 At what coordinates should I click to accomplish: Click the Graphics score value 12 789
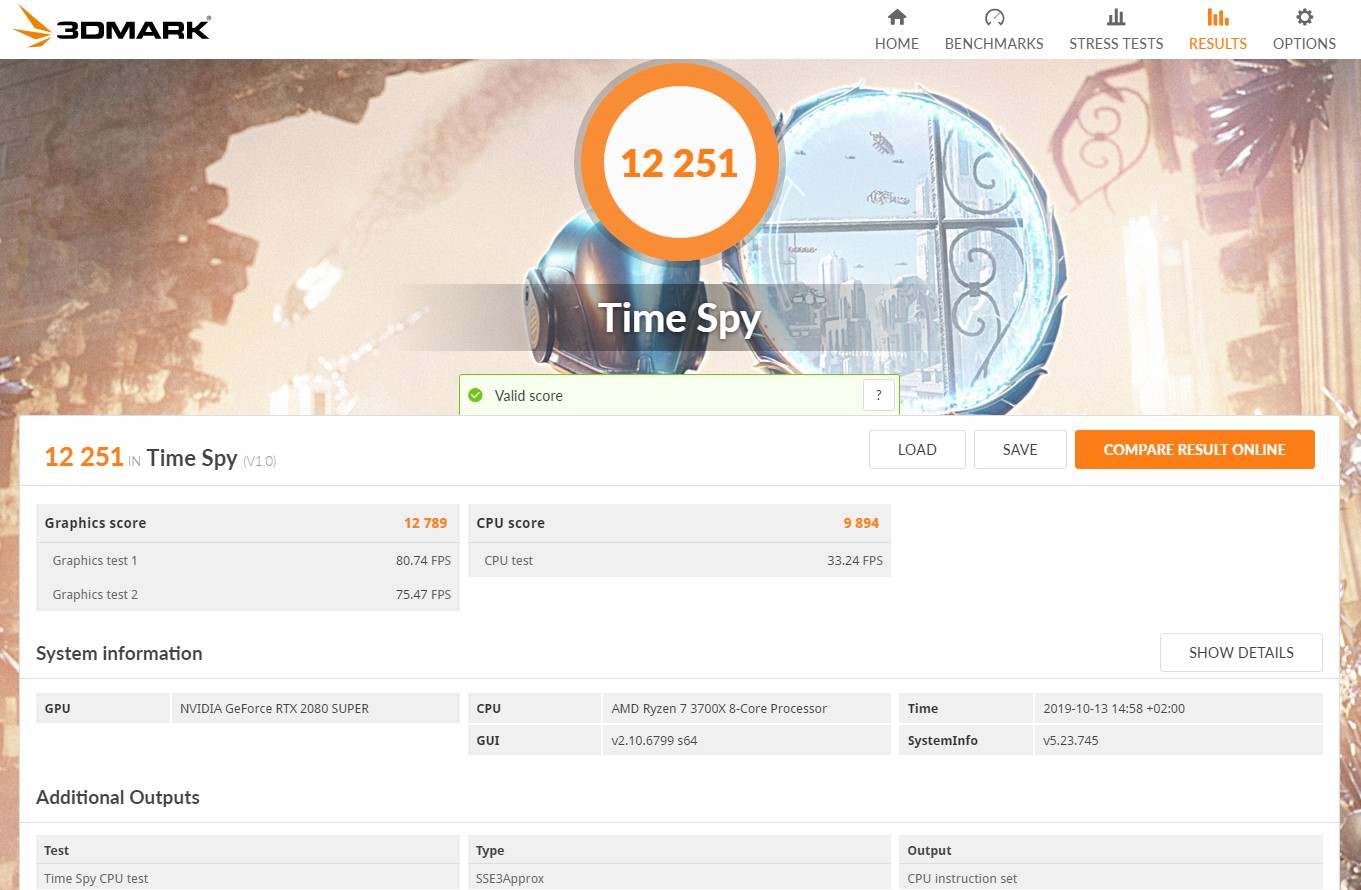click(425, 523)
